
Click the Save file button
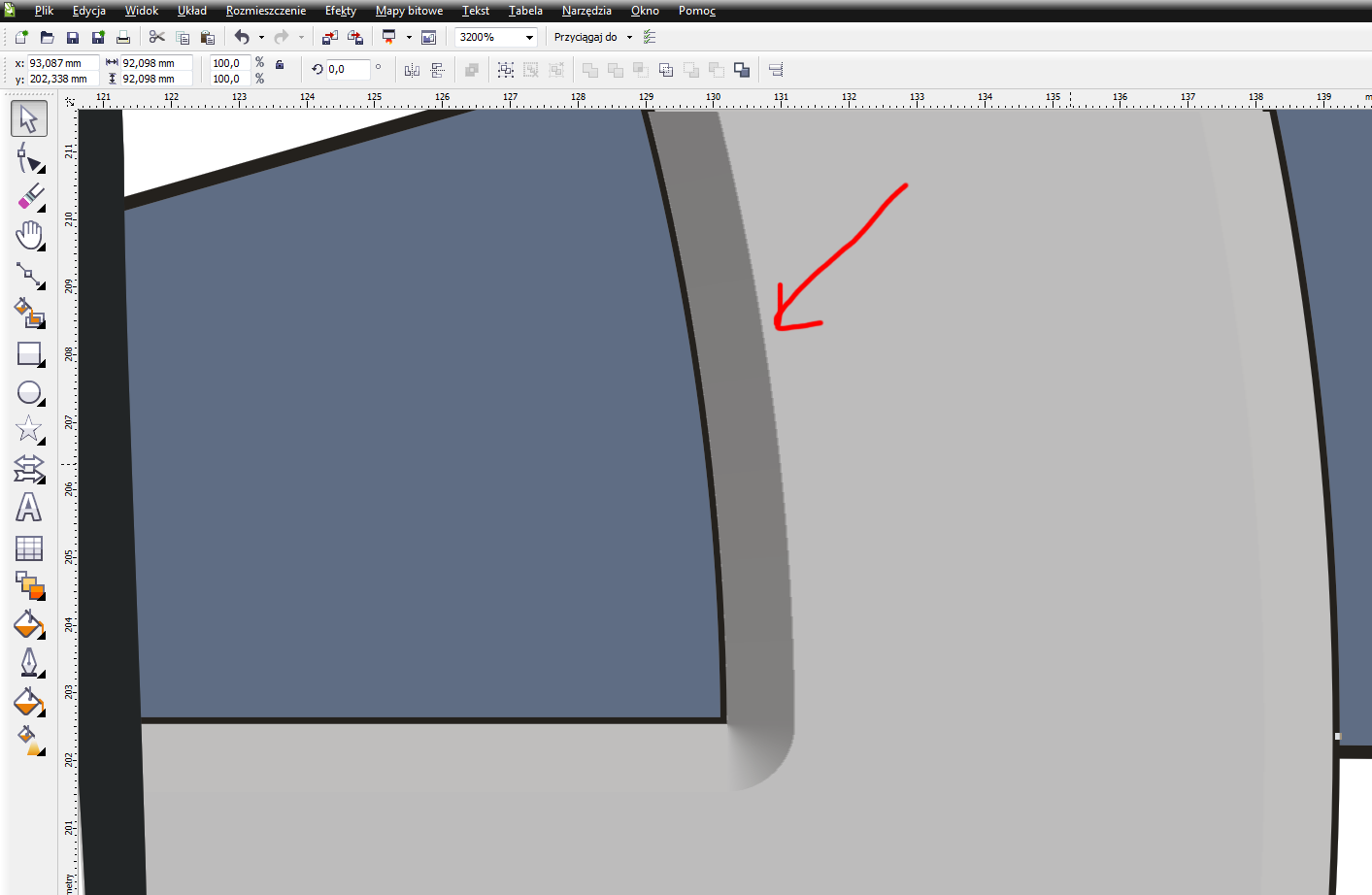(x=73, y=38)
